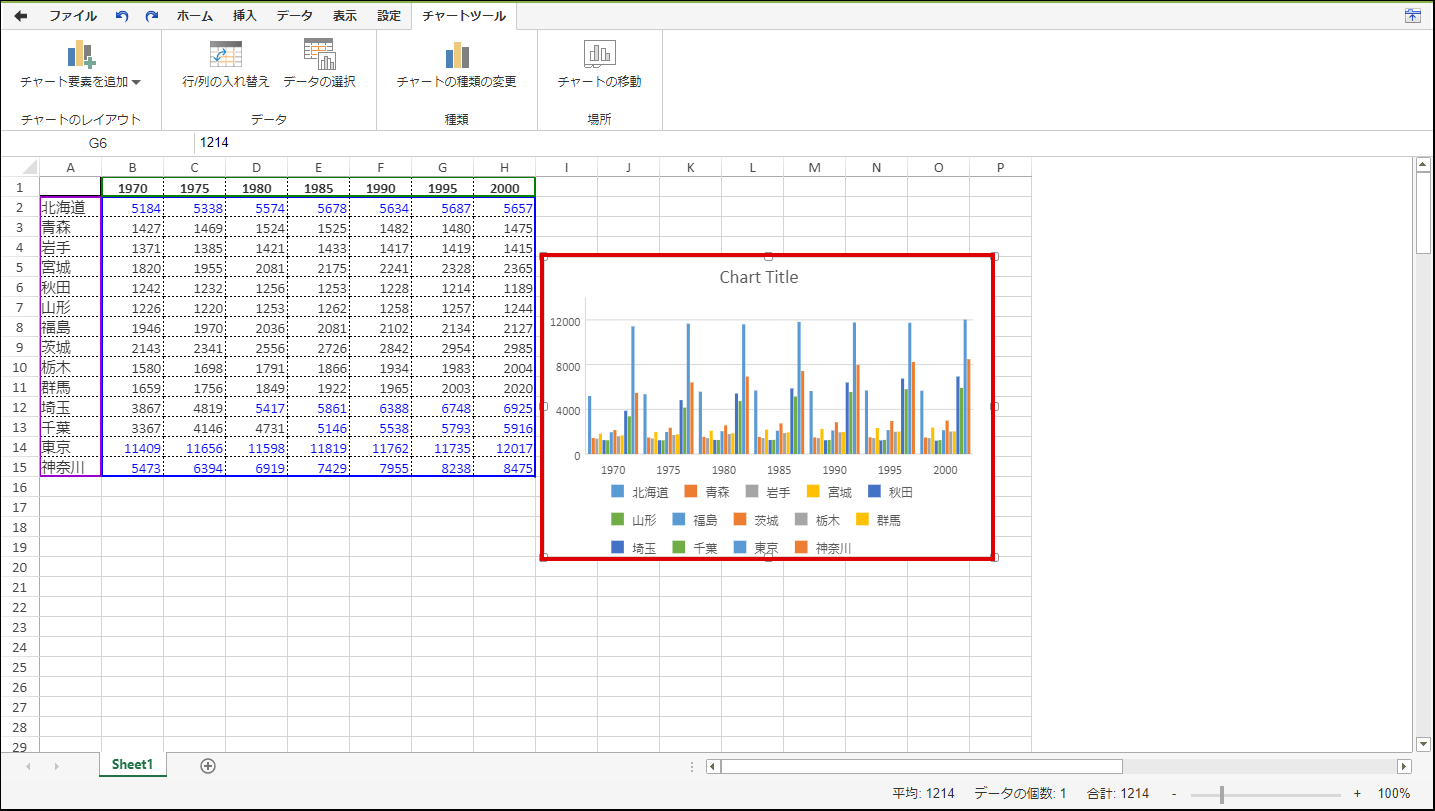This screenshot has height=811, width=1435.
Task: Click the zoom out minus button
Action: [1174, 794]
